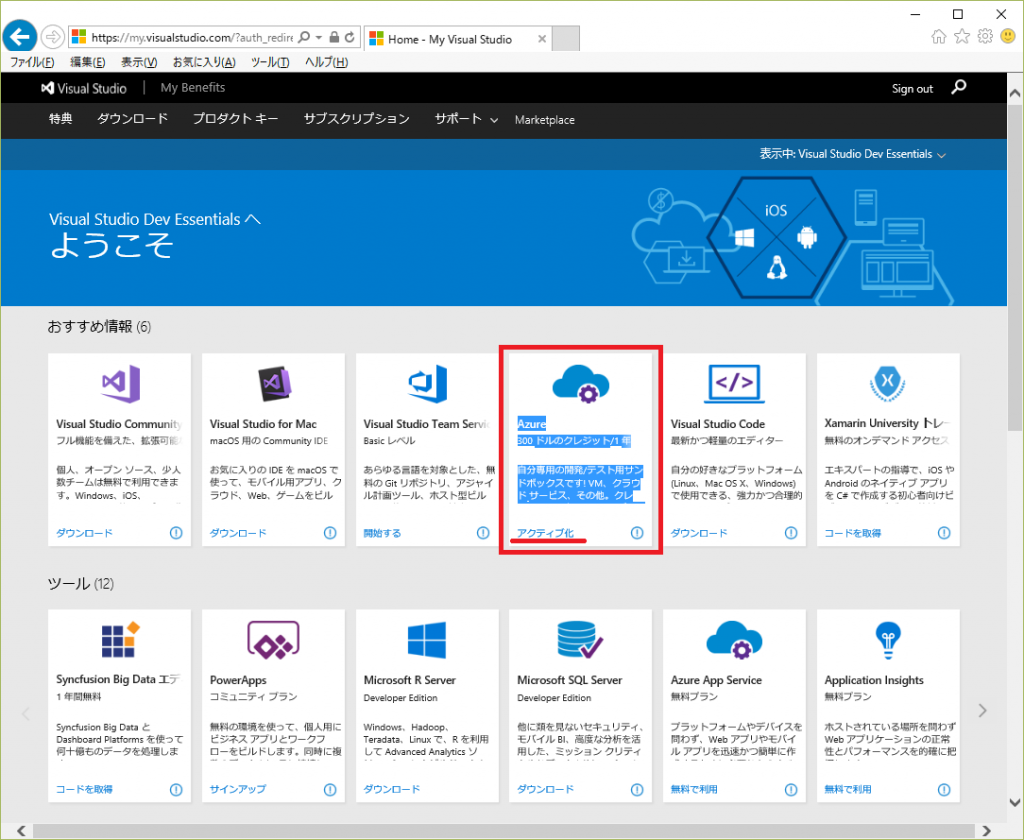This screenshot has width=1024, height=840.
Task: Click the horizontal scrollbar right arrow
Action: pyautogui.click(x=985, y=831)
